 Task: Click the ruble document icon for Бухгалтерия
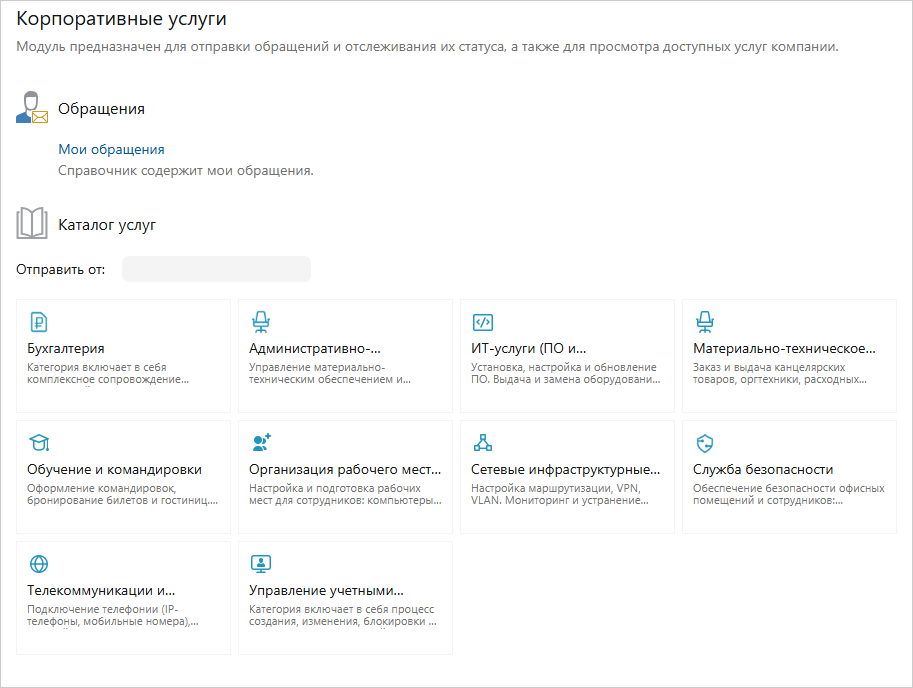[x=39, y=322]
